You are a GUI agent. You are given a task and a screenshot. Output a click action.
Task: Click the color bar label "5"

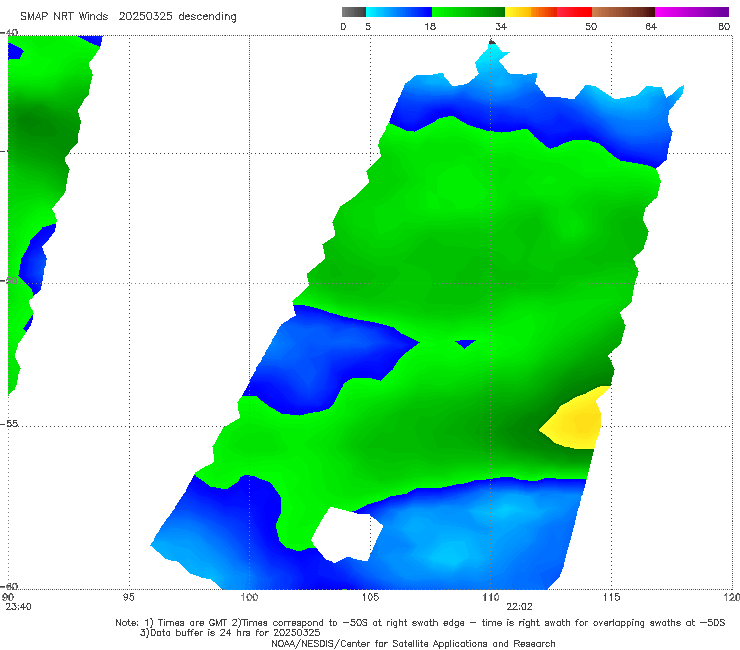[x=368, y=27]
